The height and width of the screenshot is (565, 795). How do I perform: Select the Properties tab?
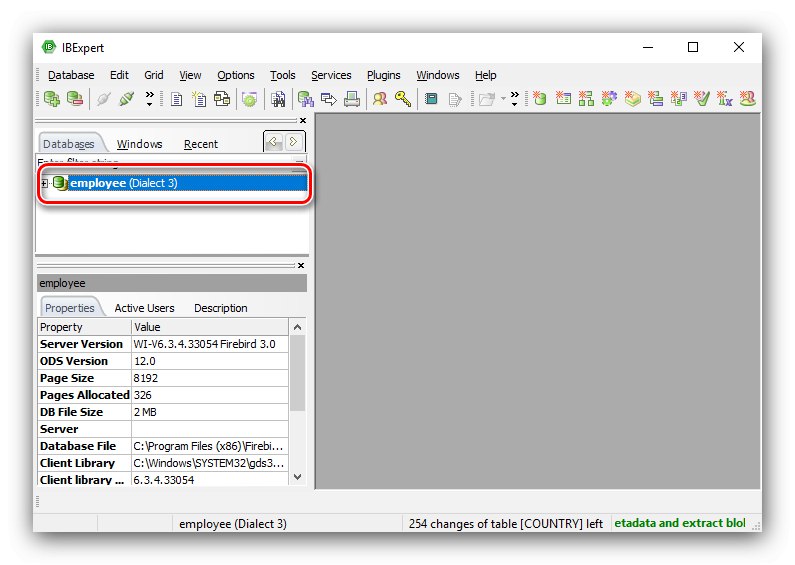tap(69, 308)
